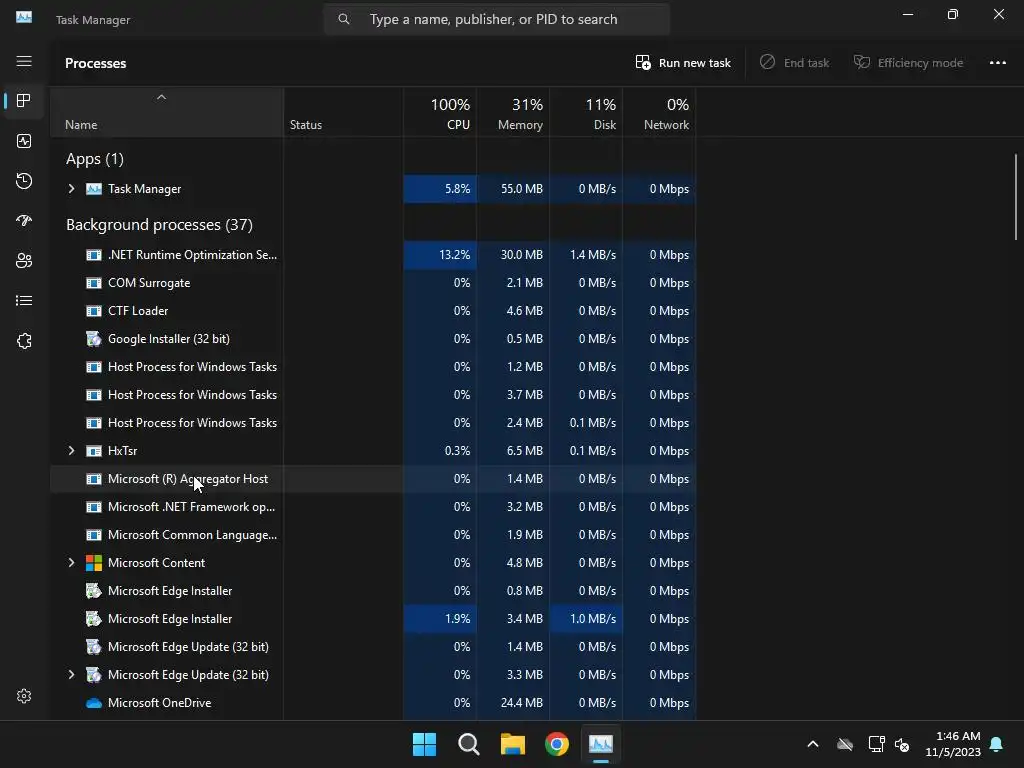1024x768 pixels.
Task: Click the Microsoft Content colored squares icon
Action: click(x=94, y=563)
